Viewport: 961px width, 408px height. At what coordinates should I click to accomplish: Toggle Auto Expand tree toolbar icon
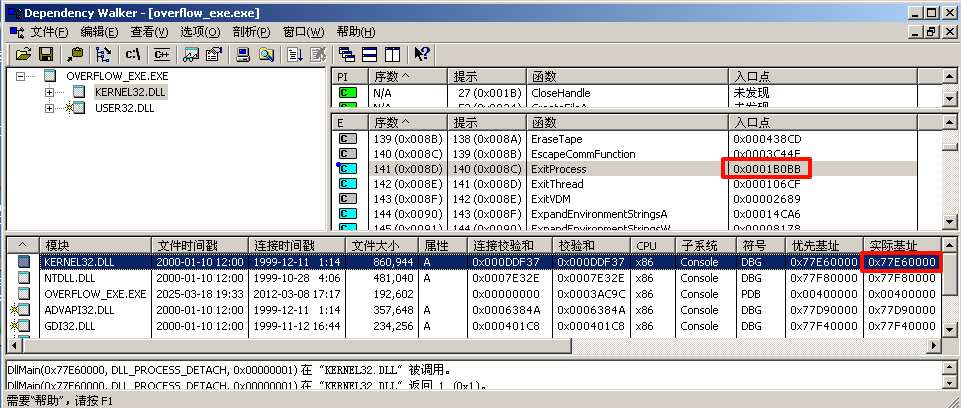[x=104, y=55]
